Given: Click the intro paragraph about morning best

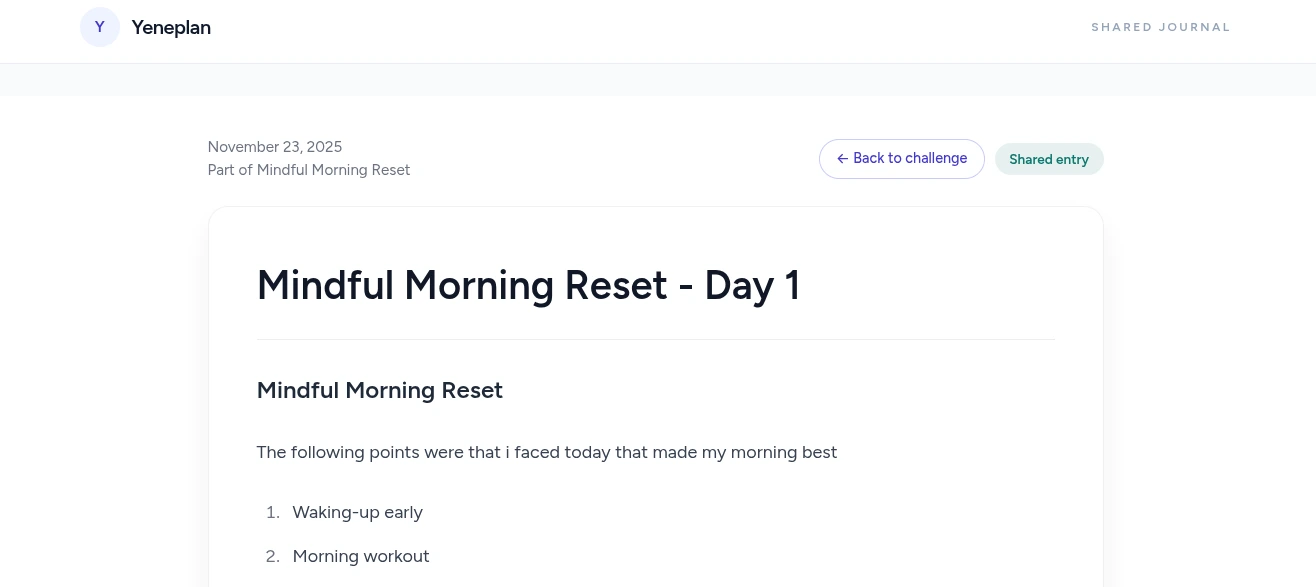Looking at the screenshot, I should [546, 452].
